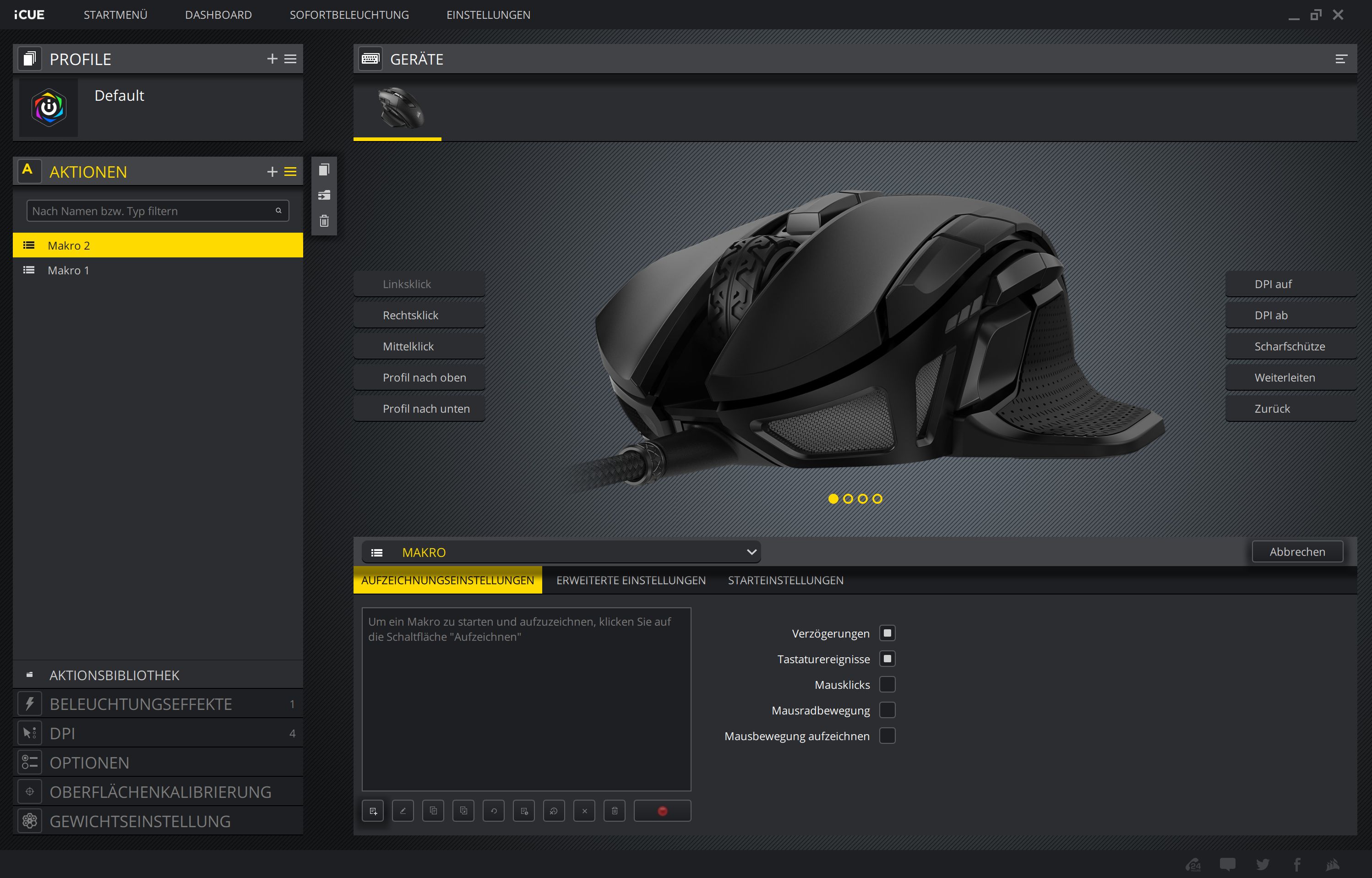This screenshot has width=1372, height=878.
Task: Select the Scharfschütze mouse button
Action: click(x=1290, y=346)
